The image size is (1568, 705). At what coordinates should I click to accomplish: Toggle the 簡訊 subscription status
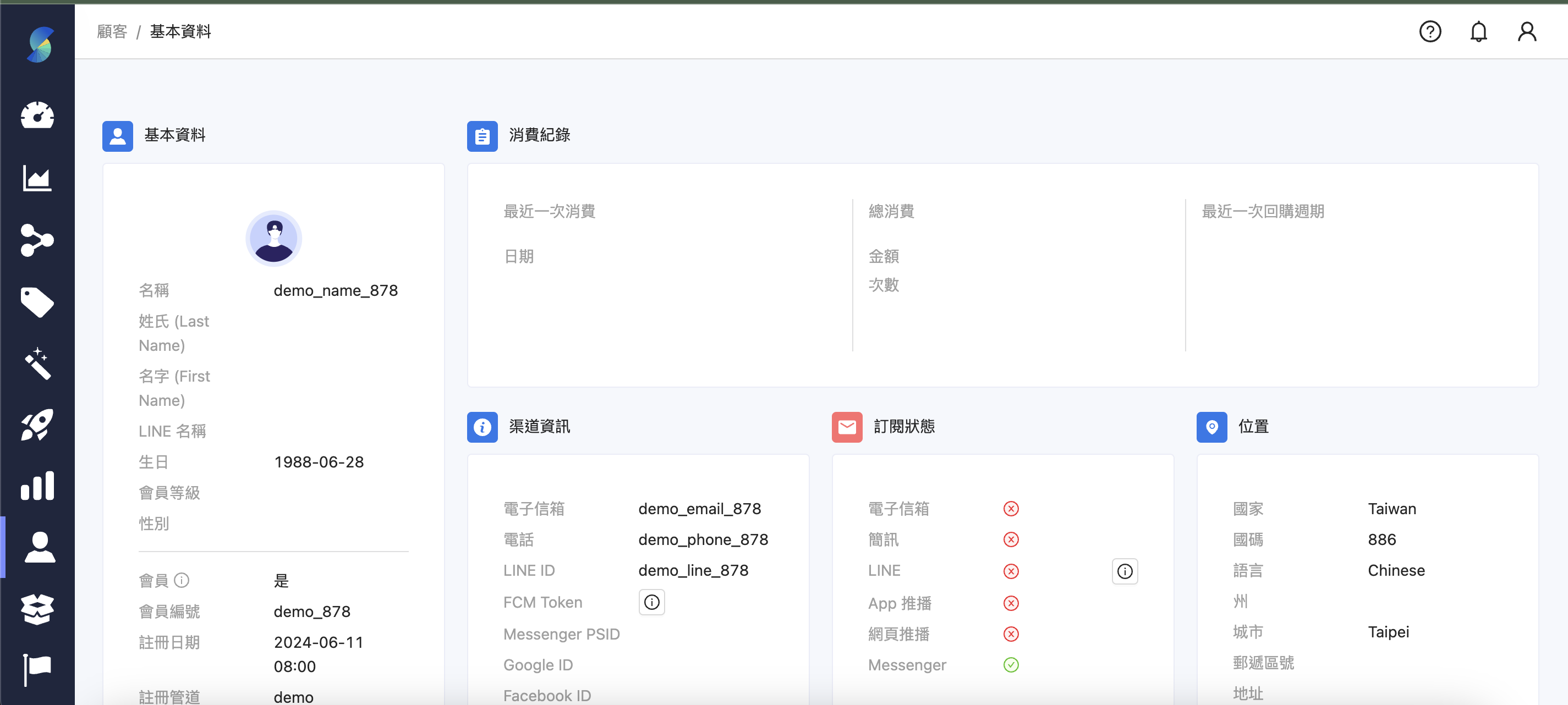tap(1011, 539)
